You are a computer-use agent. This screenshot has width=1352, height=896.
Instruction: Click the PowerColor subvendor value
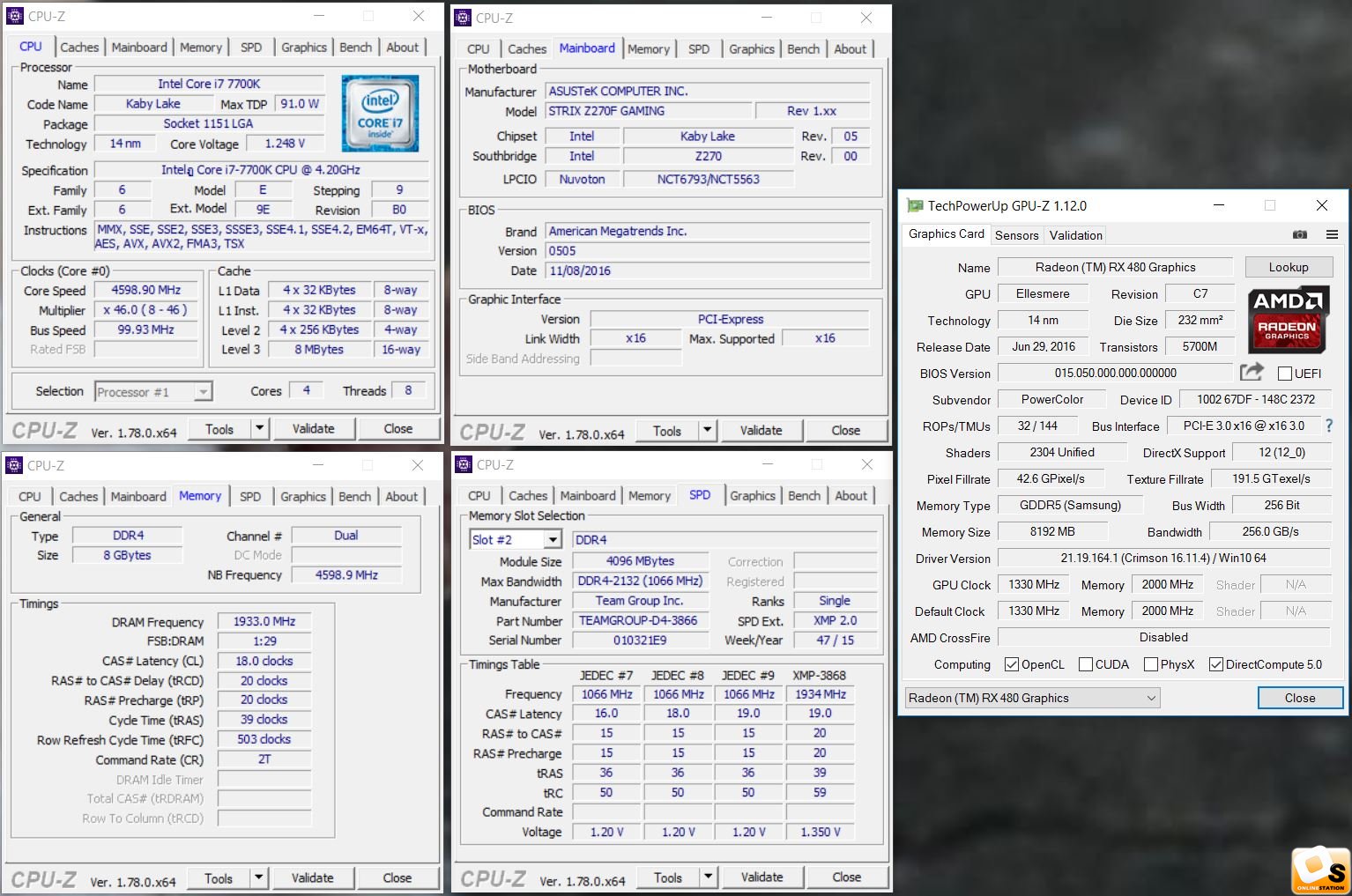[x=1052, y=400]
